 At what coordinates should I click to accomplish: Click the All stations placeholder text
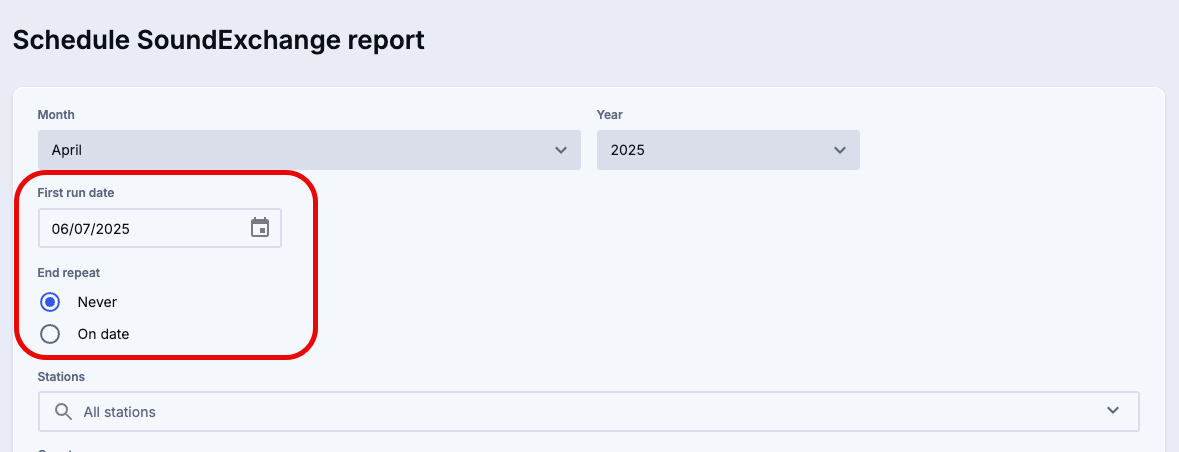(120, 412)
